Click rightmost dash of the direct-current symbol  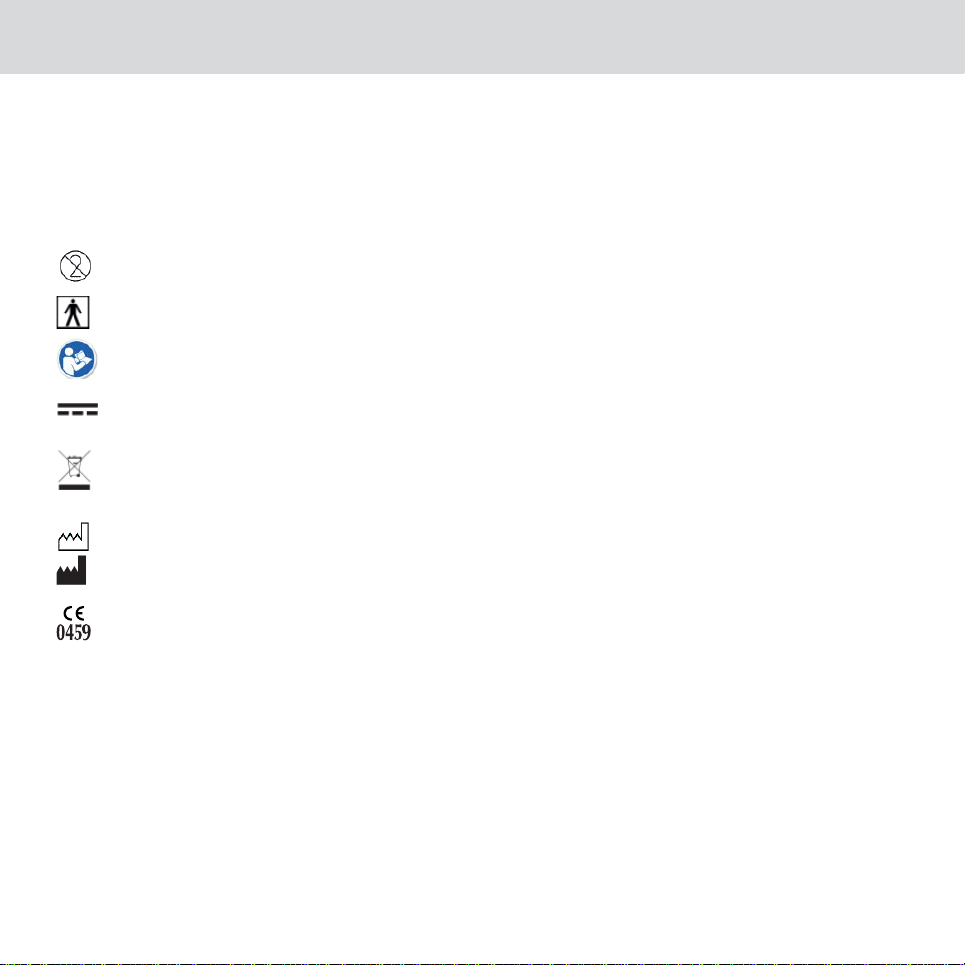tap(92, 413)
